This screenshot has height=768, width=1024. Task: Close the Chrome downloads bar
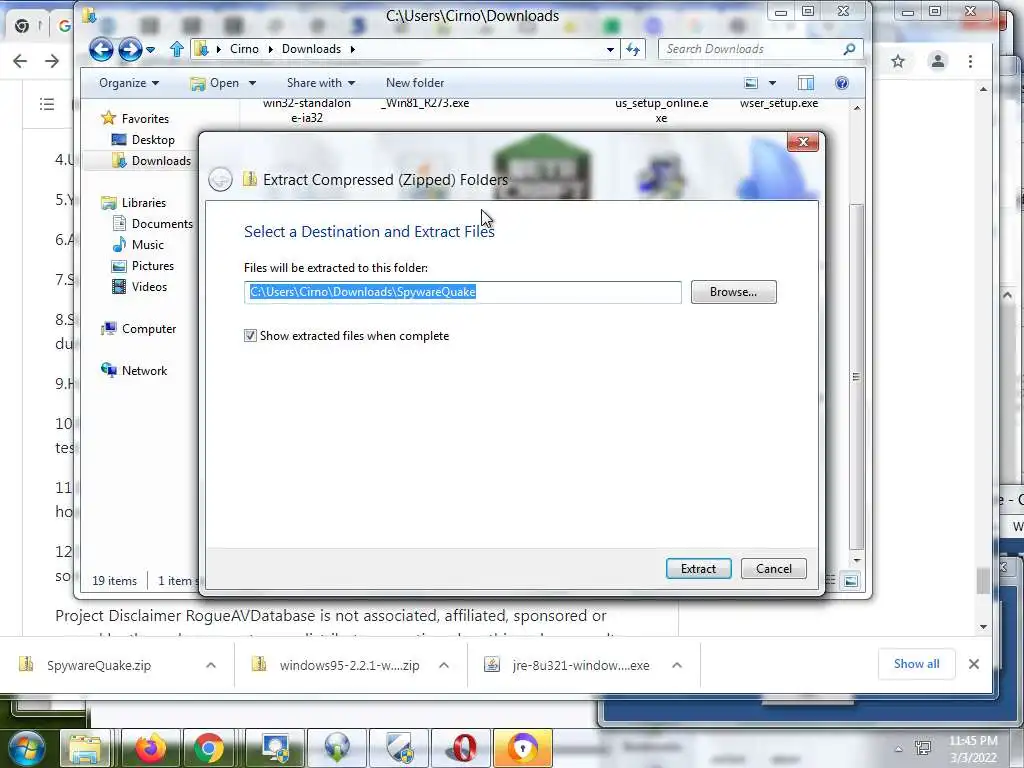tap(974, 664)
